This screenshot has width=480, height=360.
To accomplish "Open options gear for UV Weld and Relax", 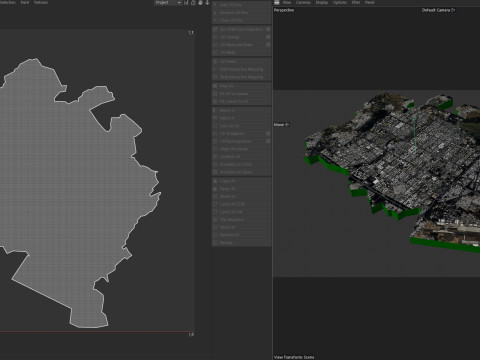I will tap(268, 45).
